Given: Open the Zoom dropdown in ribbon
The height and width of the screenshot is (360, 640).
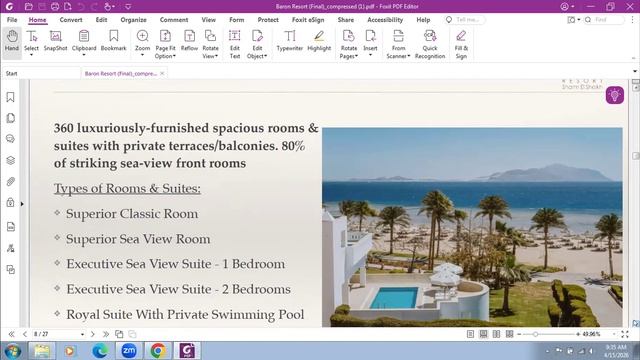Looking at the screenshot, I should [x=142, y=55].
